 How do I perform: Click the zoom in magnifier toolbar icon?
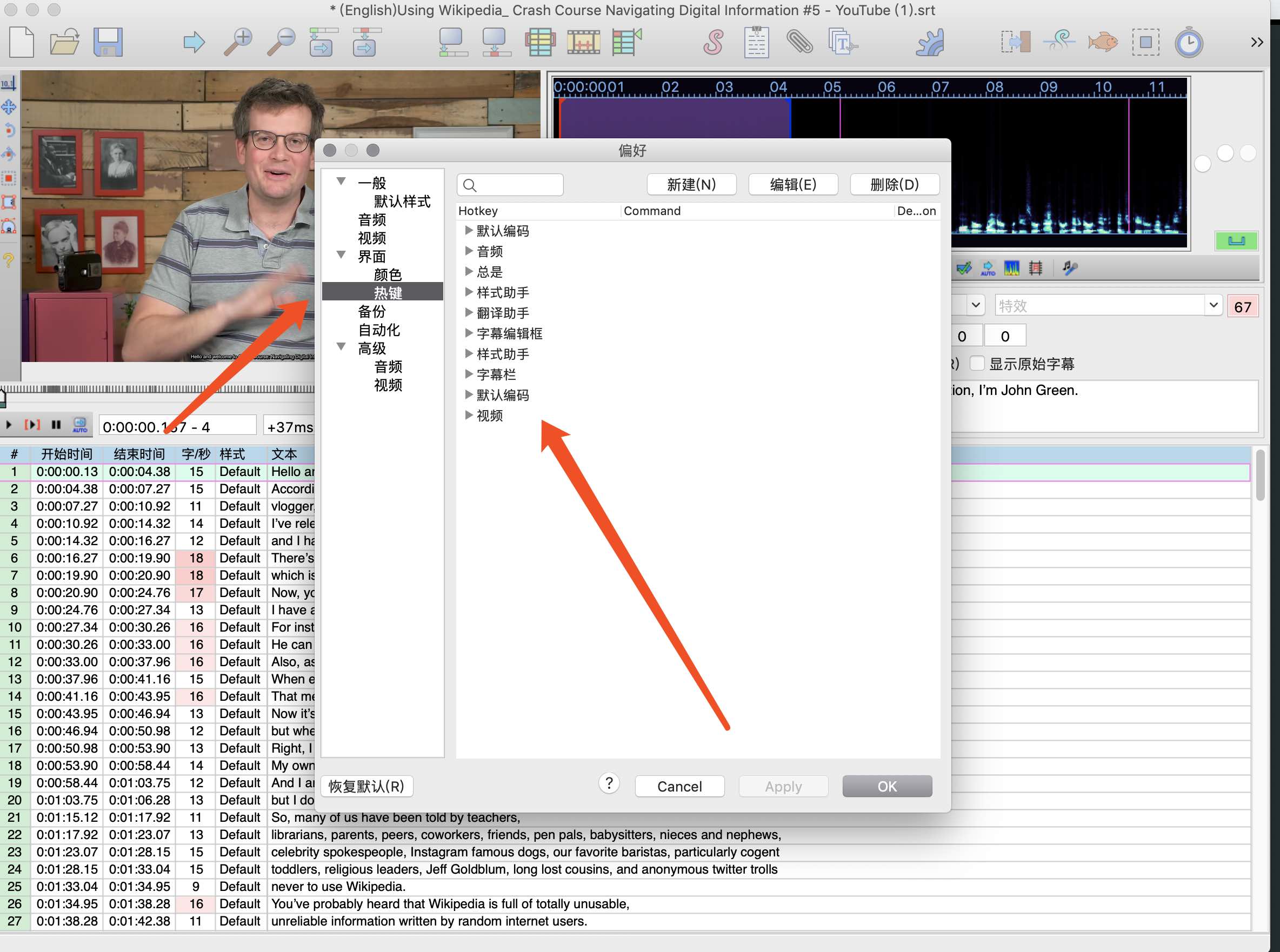tap(237, 42)
